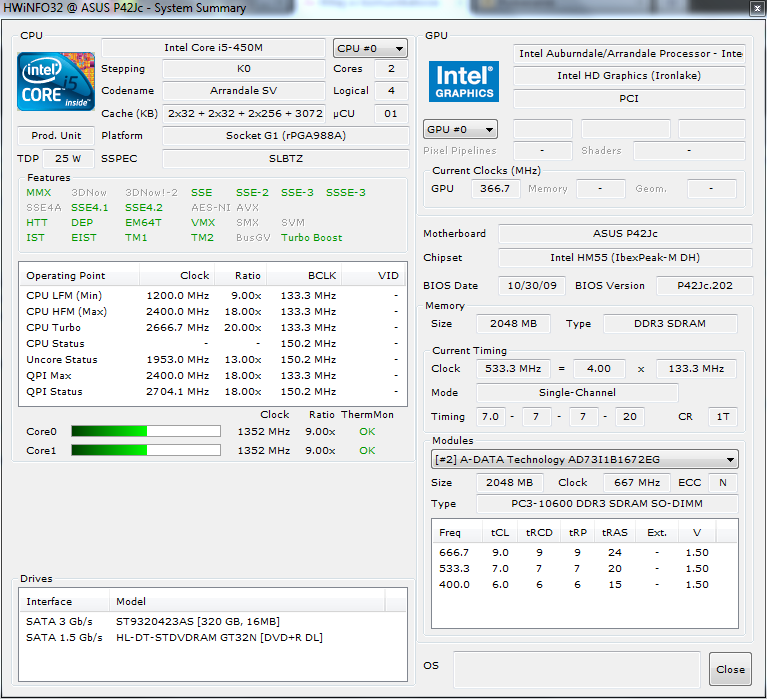Select the CPU Status row
The width and height of the screenshot is (767, 699).
point(213,343)
